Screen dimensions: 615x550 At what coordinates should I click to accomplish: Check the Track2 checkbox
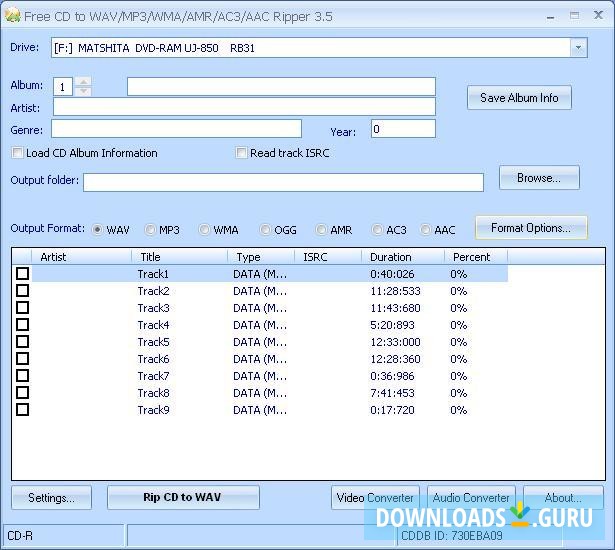(x=22, y=291)
